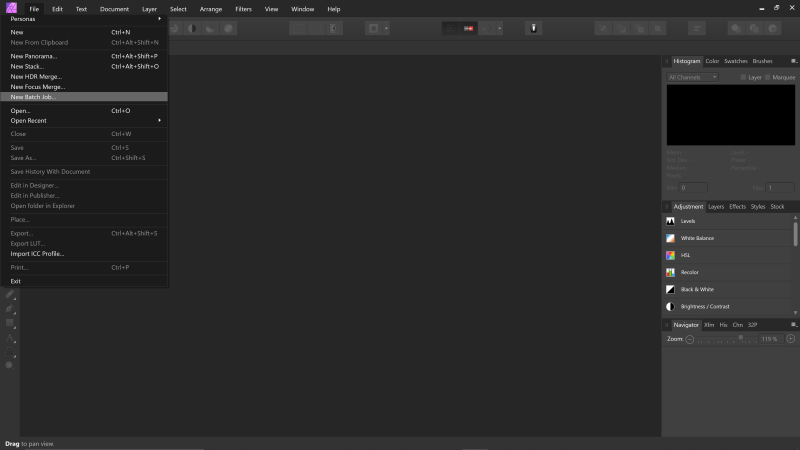800x450 pixels.
Task: Select the Rectangle shape tool
Action: click(10, 323)
